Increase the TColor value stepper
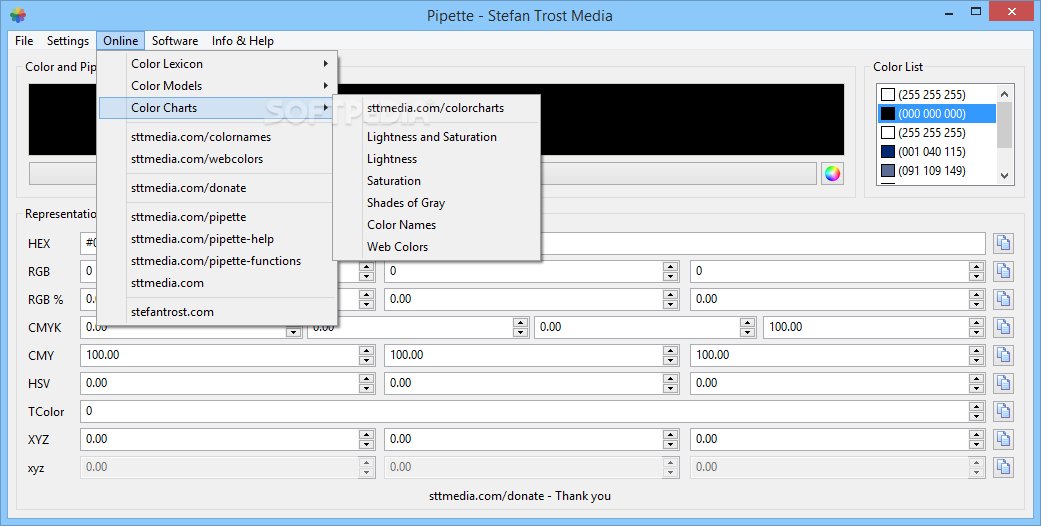Screen dimensions: 1041x526 [976, 406]
